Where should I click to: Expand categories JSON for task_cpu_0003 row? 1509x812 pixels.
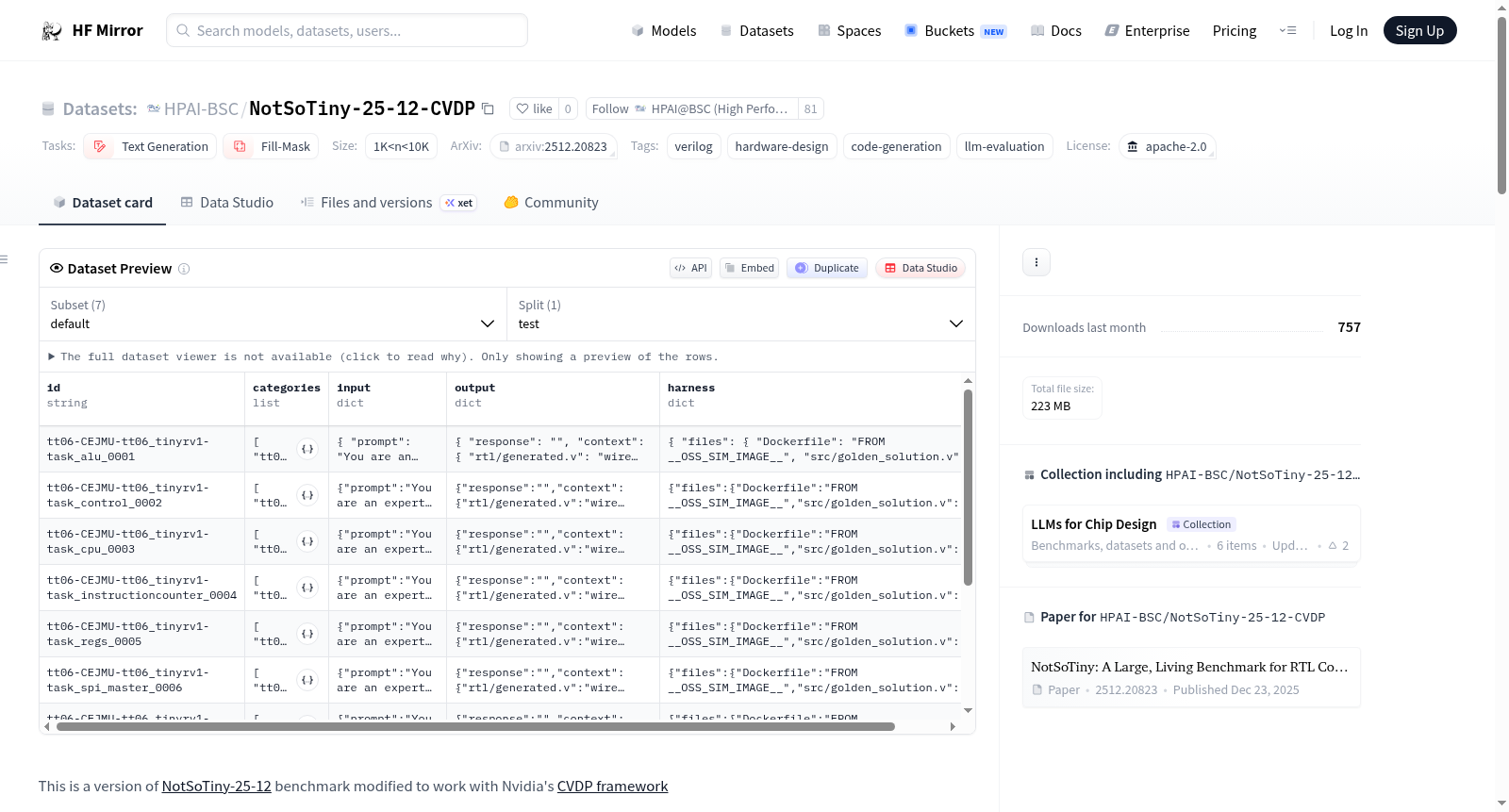[x=307, y=541]
